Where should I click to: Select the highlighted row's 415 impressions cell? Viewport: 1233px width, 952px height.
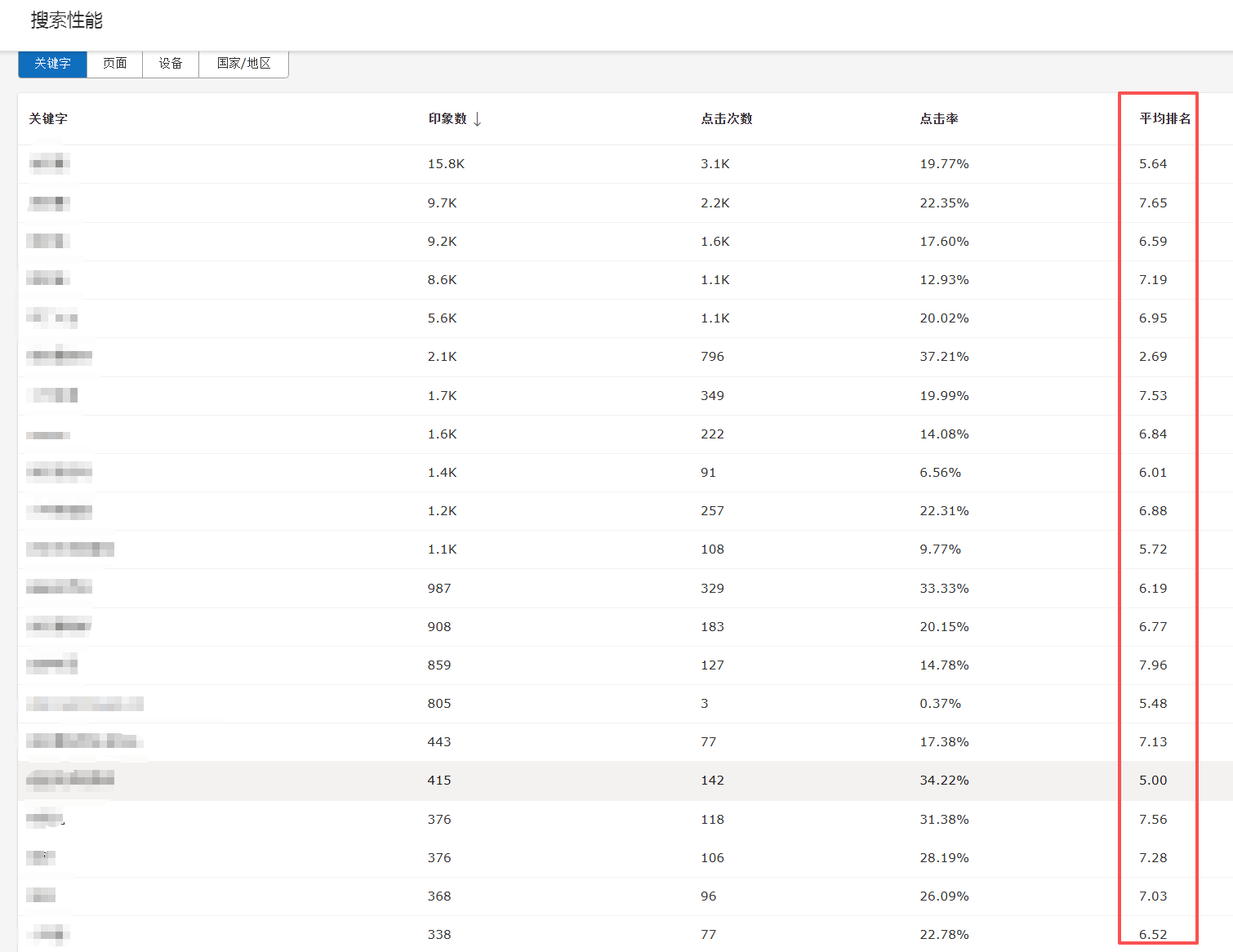pyautogui.click(x=439, y=781)
